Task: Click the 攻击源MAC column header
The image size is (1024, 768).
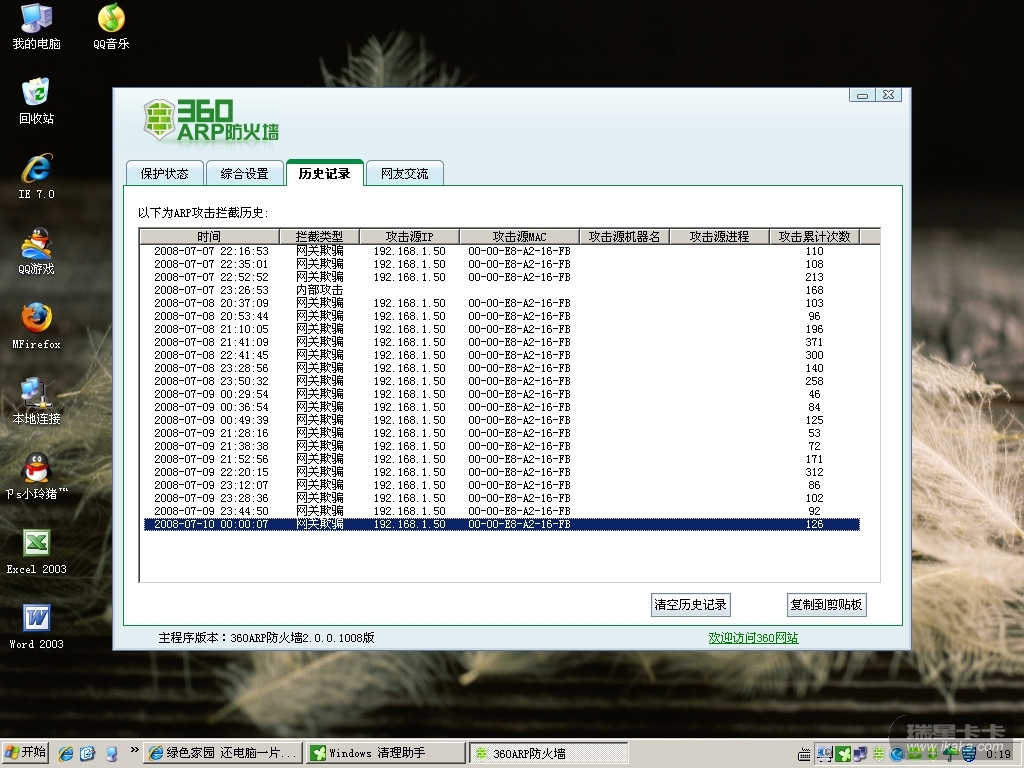Action: click(519, 236)
